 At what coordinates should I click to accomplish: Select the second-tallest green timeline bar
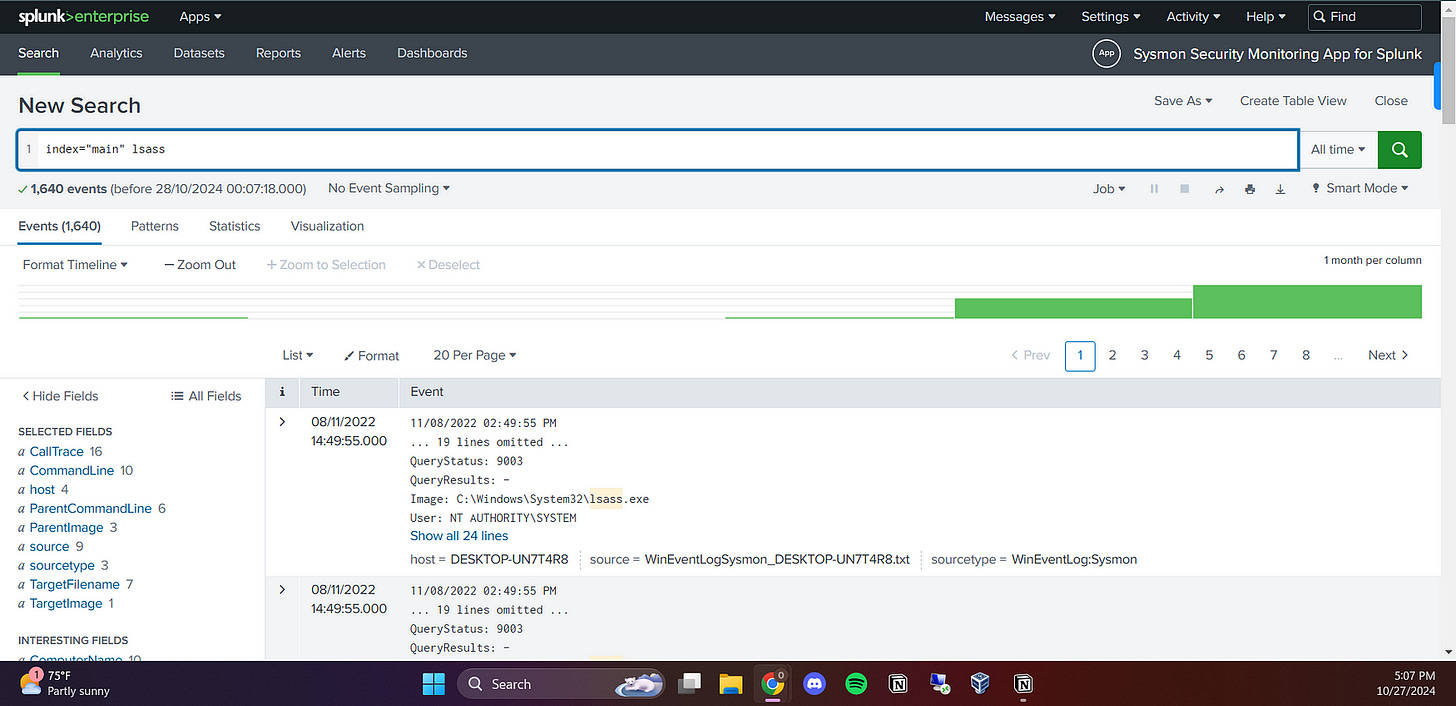(x=1073, y=308)
